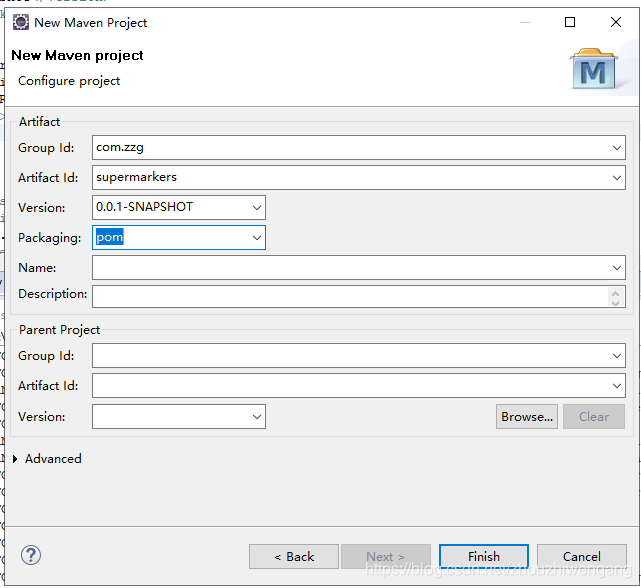Maximize the New Maven Project dialog
Screen dimensions: 641x588
(x=570, y=22)
